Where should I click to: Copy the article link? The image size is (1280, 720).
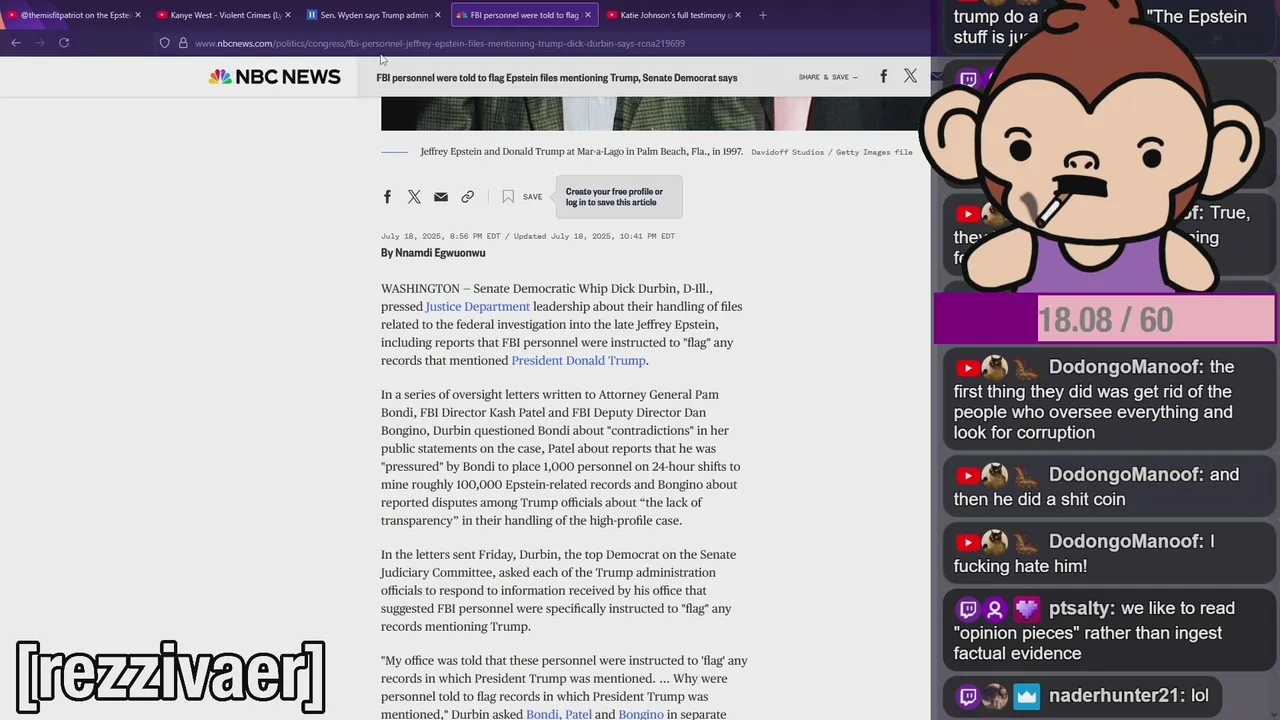click(x=467, y=197)
